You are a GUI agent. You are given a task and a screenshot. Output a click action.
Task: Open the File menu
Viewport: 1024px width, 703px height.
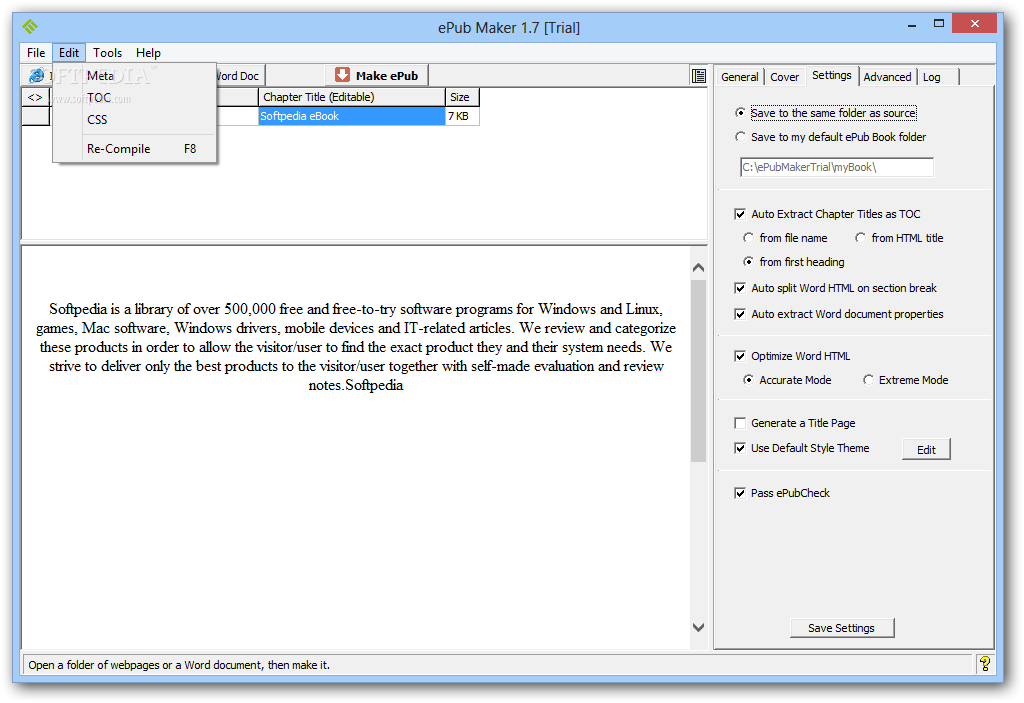pos(36,53)
